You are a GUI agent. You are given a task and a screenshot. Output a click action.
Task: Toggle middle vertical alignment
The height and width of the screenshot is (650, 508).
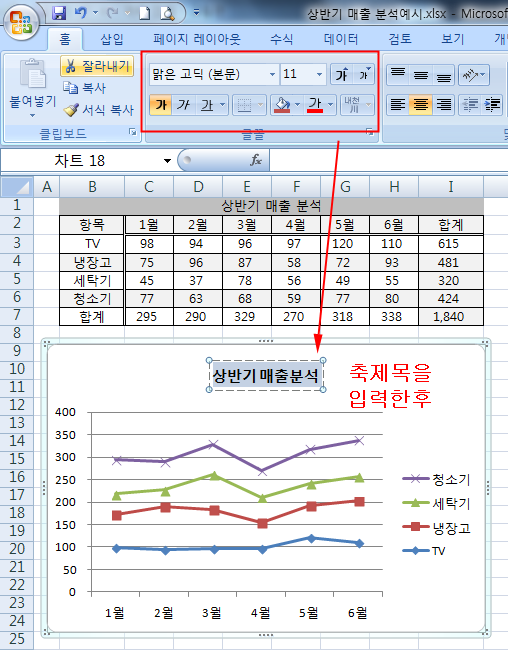(x=420, y=75)
